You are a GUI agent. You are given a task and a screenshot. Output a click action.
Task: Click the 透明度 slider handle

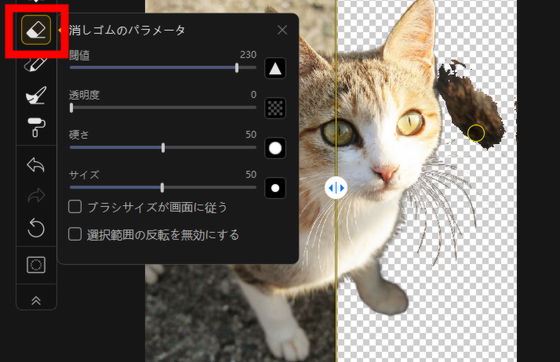click(x=71, y=107)
